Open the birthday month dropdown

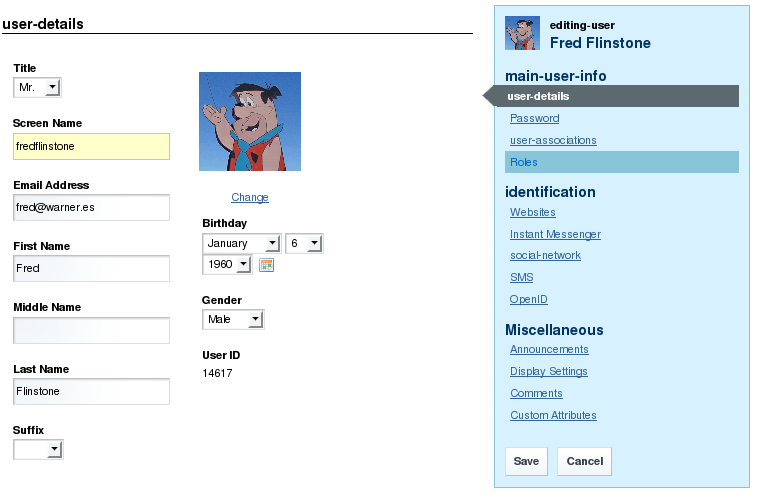(x=242, y=243)
